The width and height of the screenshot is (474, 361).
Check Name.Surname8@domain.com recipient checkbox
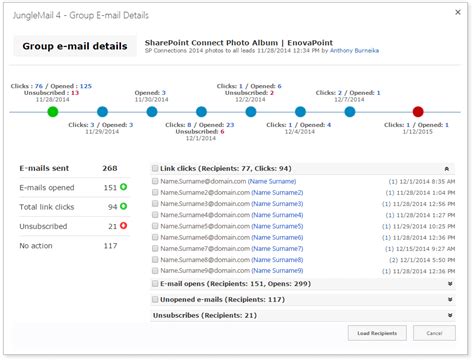[155, 259]
